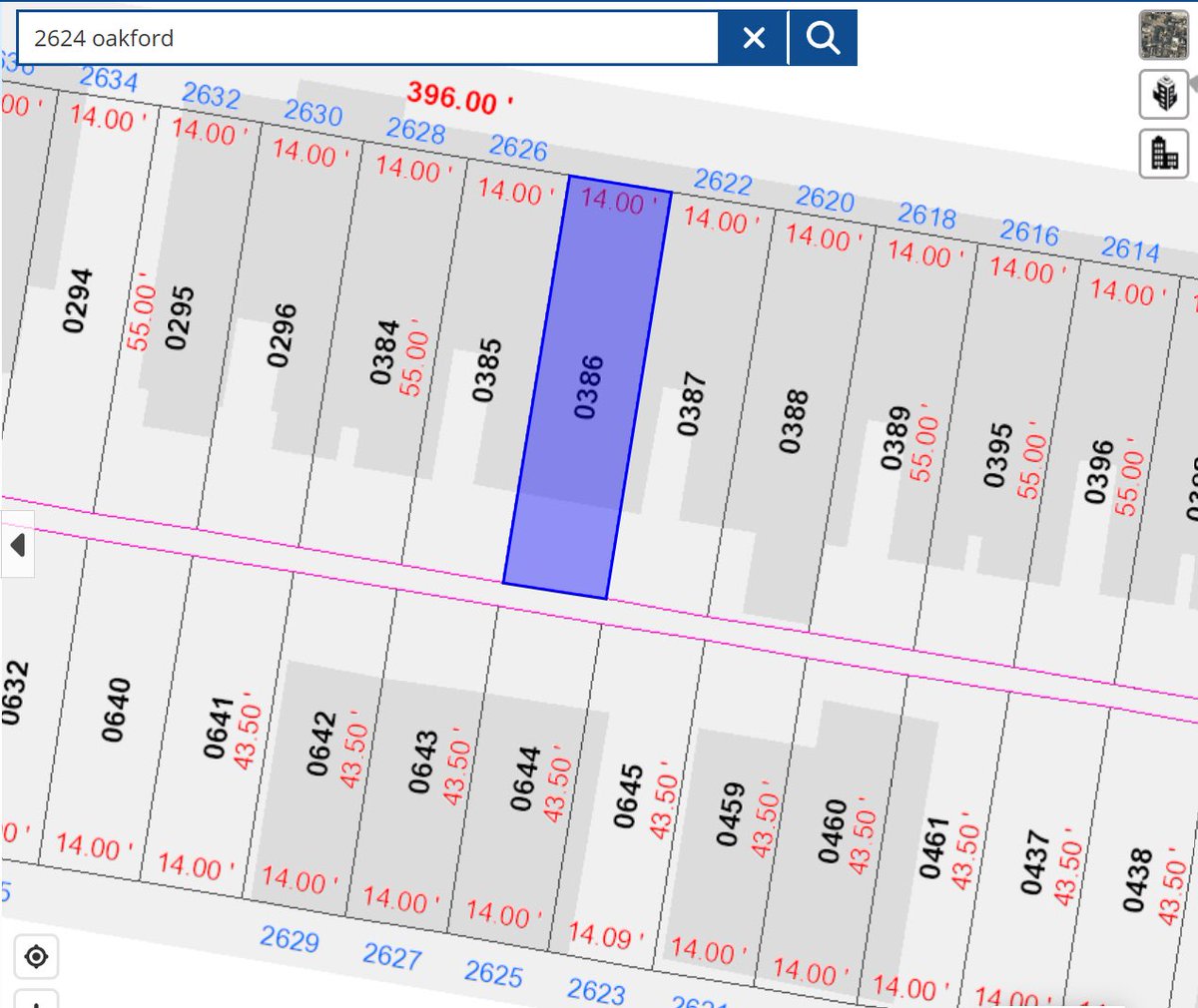Click house number 2618 label
Screen dimensions: 1198x1008
pos(926,216)
